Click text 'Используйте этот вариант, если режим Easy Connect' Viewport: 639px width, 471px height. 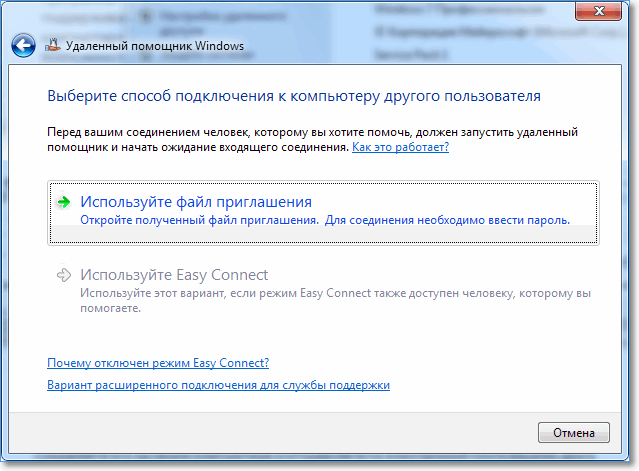click(225, 293)
